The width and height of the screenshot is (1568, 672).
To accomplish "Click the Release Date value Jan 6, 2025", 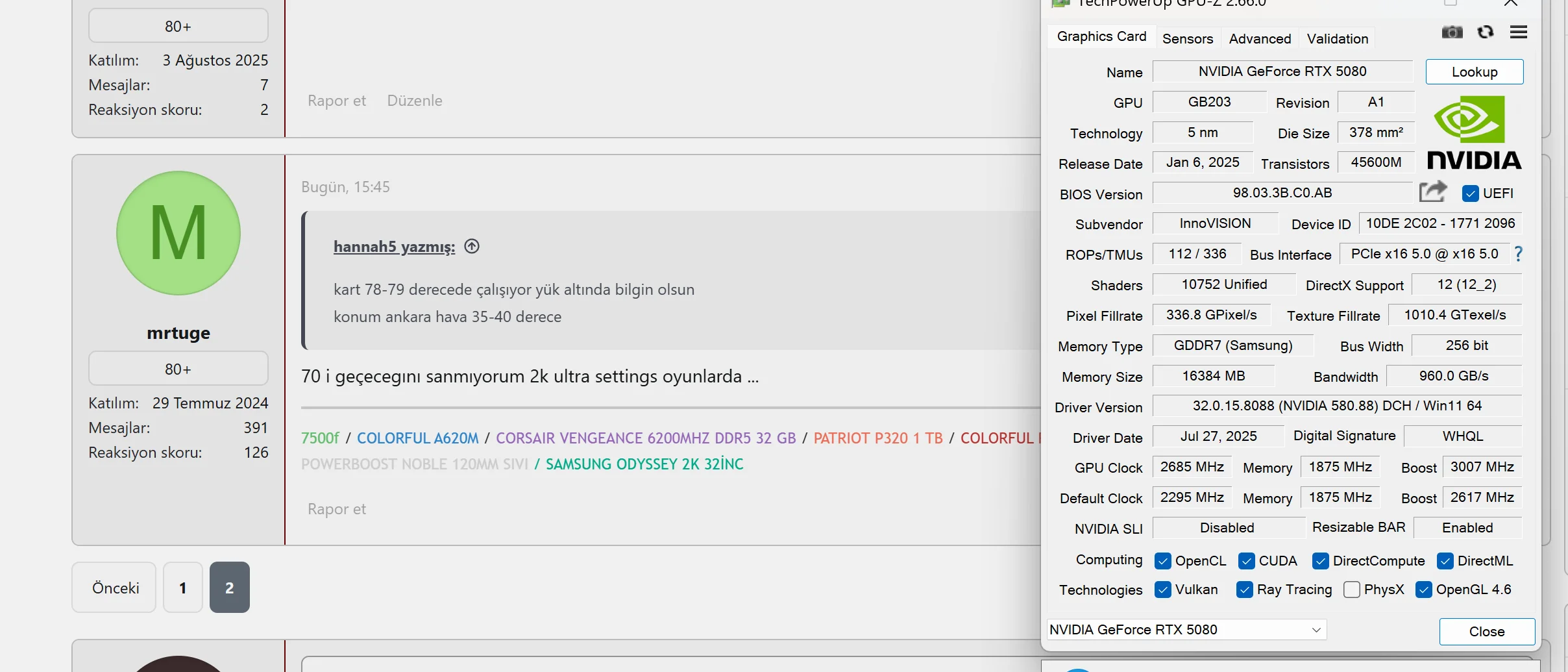I will click(x=1203, y=162).
